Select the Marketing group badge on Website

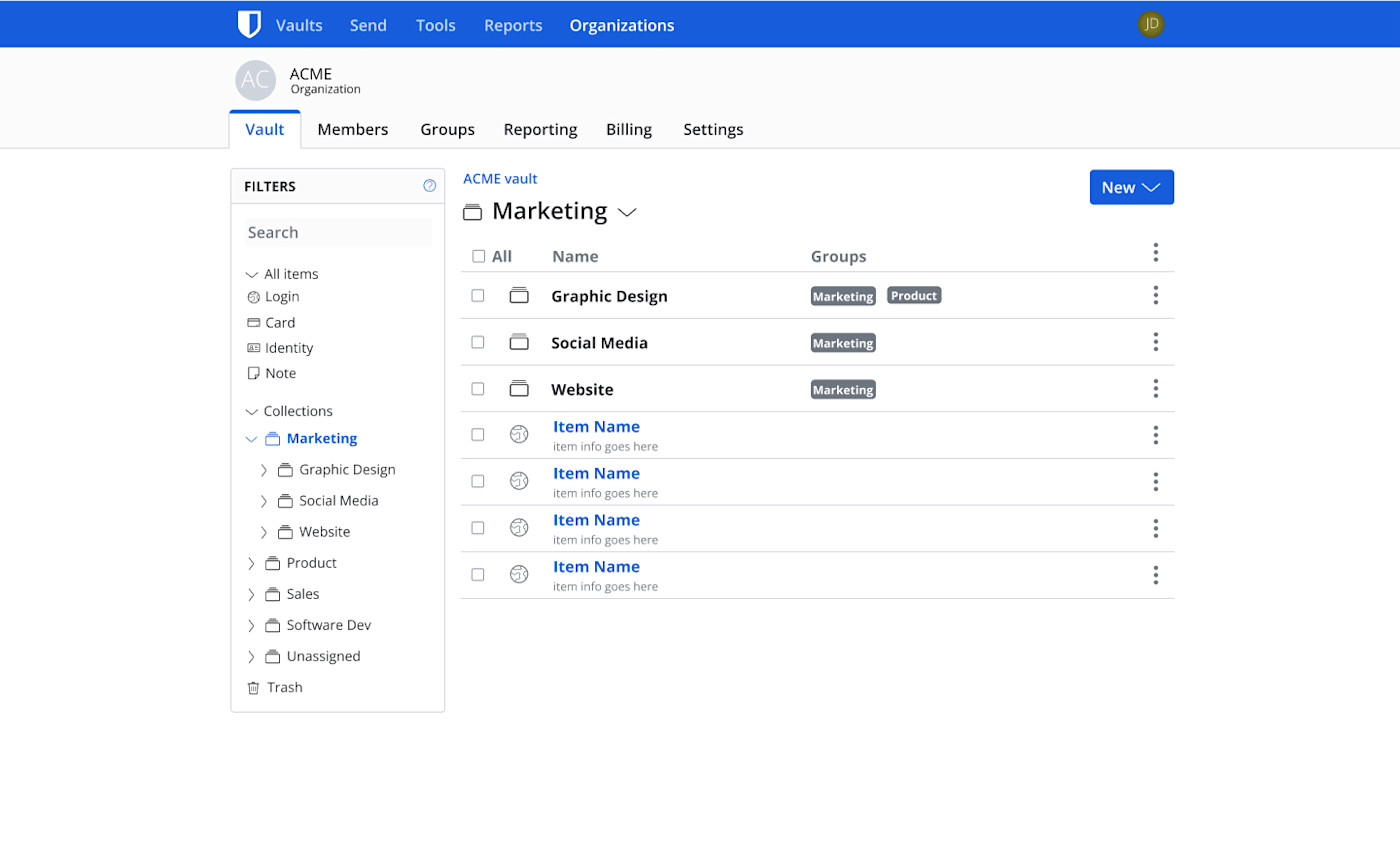(x=842, y=389)
